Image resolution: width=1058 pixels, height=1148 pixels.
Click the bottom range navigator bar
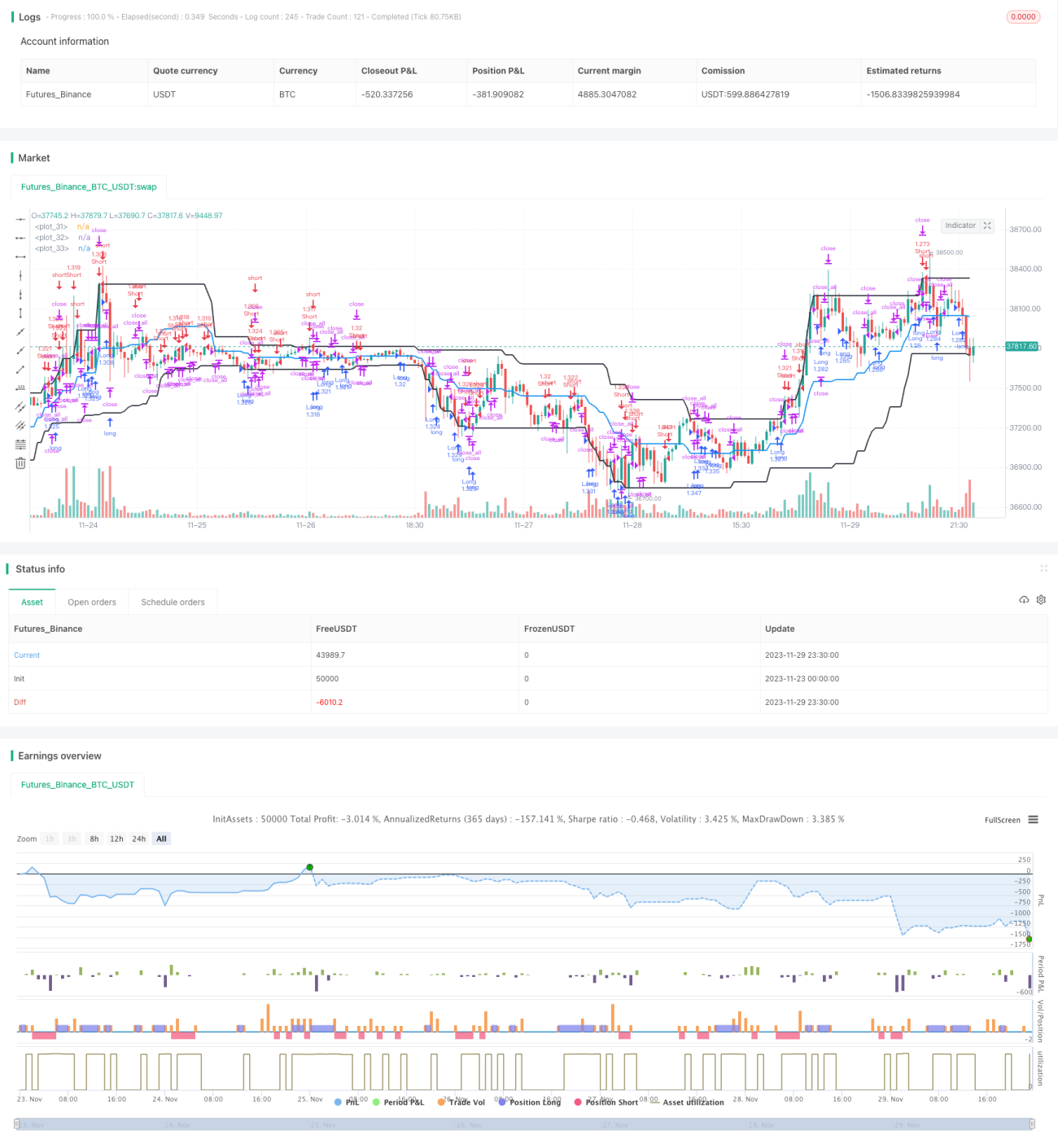(x=525, y=1124)
